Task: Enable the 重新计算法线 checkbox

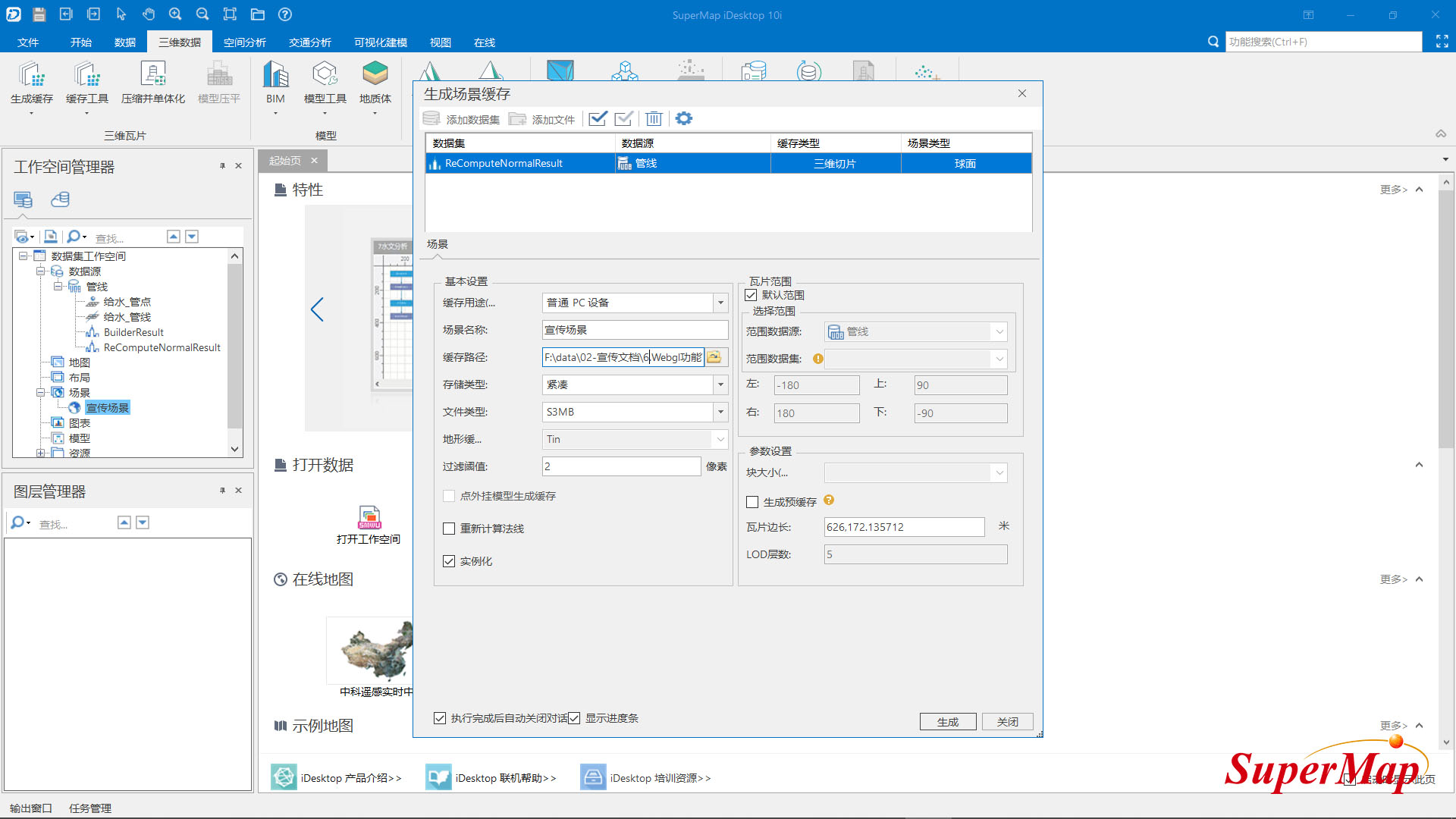Action: (x=449, y=529)
